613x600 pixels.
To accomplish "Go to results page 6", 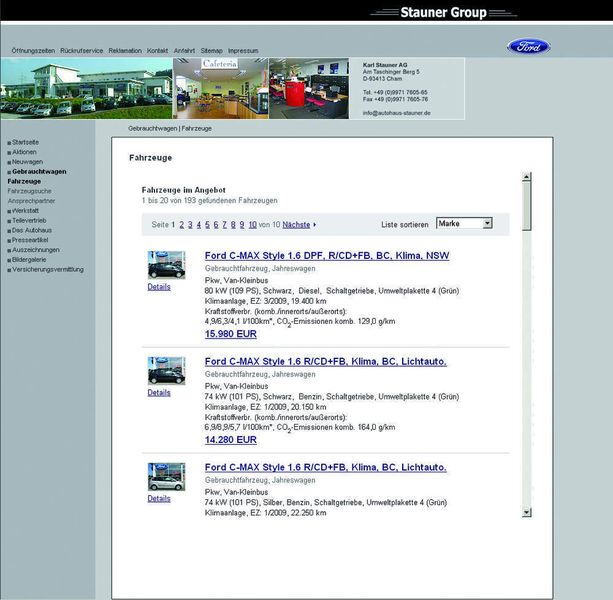I will tap(216, 225).
